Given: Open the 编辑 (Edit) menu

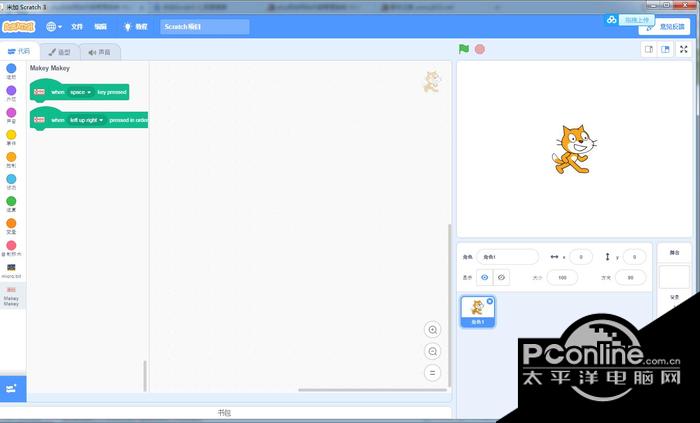Looking at the screenshot, I should 100,27.
